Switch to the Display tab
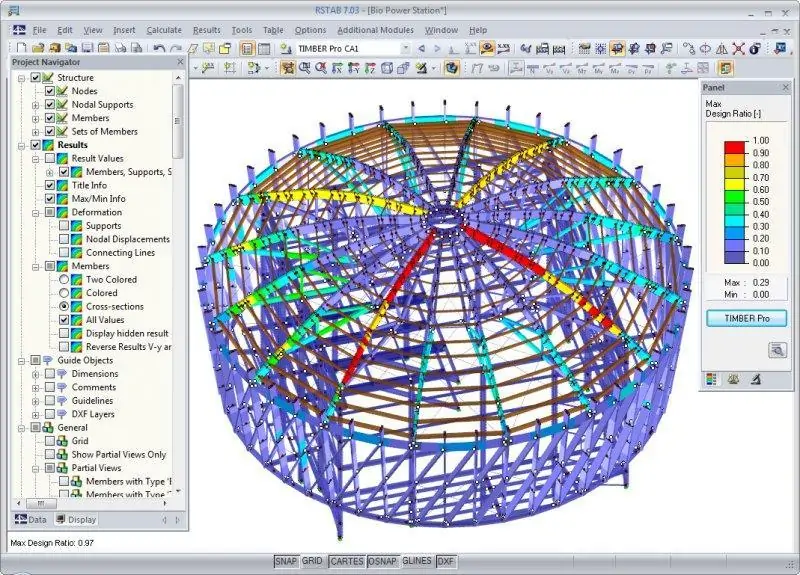 (x=77, y=519)
